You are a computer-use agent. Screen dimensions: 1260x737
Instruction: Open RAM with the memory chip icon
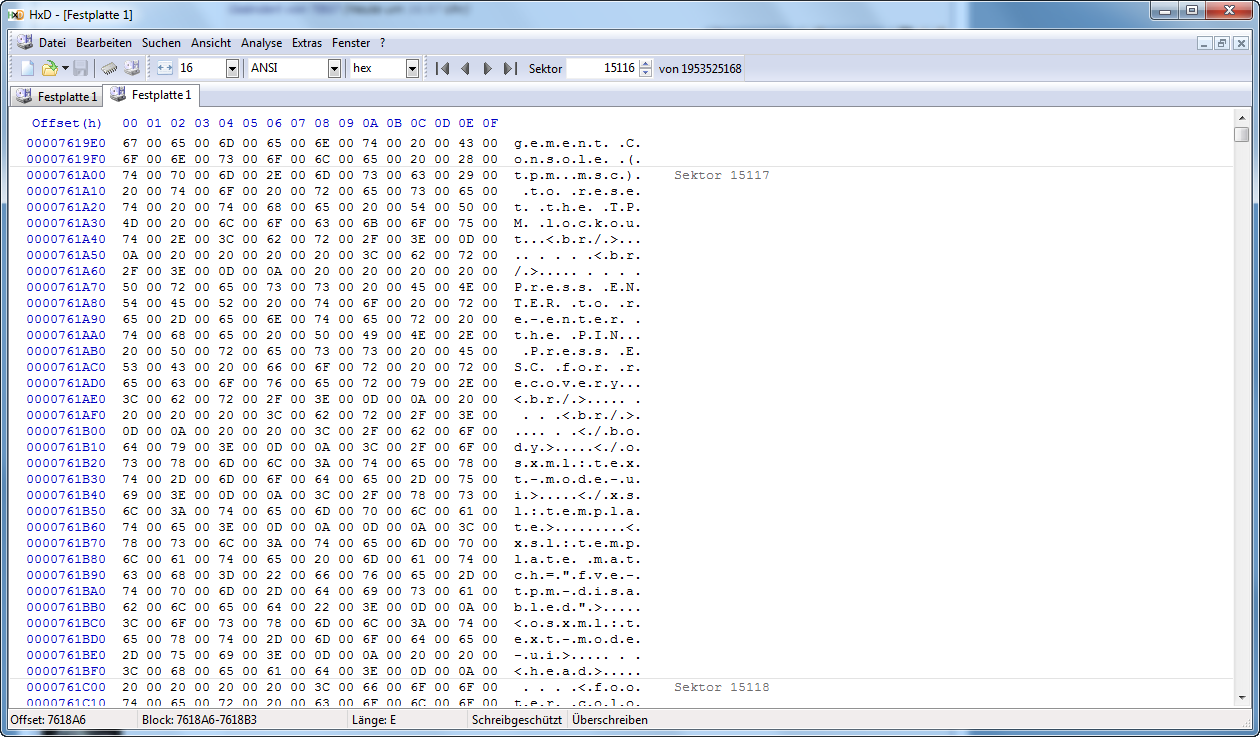click(110, 69)
